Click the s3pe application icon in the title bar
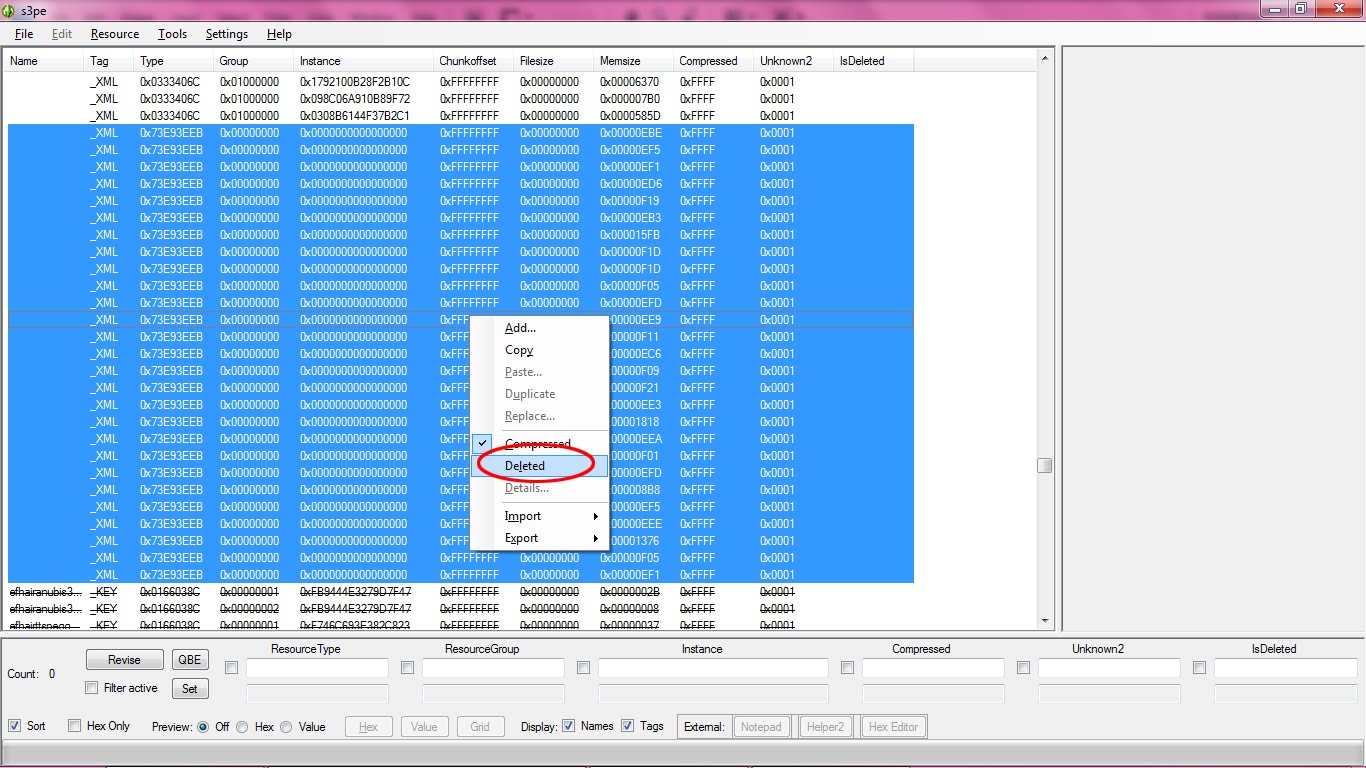Viewport: 1366px width, 768px height. tap(10, 10)
